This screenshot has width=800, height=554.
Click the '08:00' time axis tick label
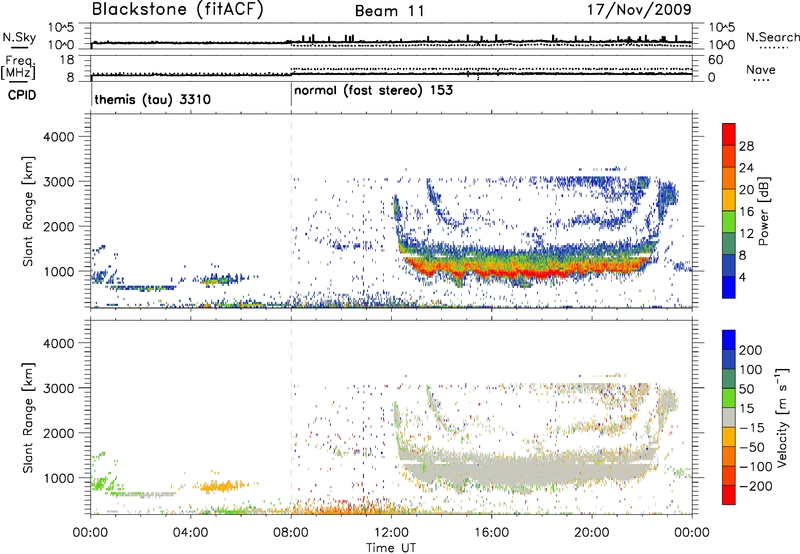291,533
